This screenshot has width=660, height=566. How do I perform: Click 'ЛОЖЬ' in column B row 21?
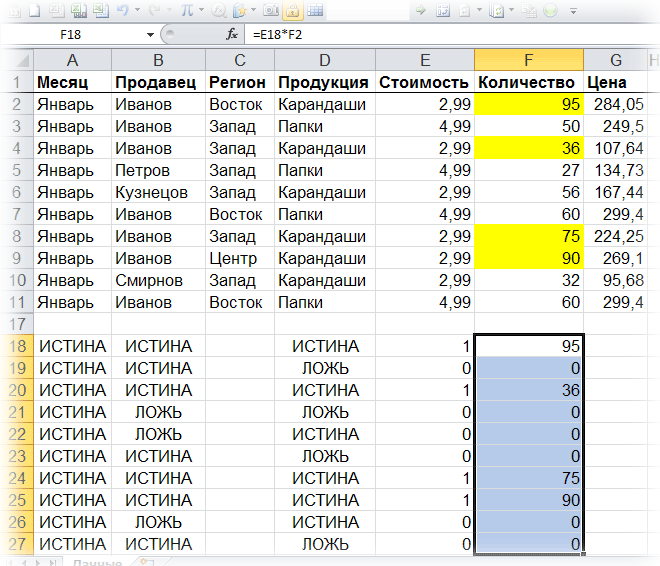tap(158, 412)
